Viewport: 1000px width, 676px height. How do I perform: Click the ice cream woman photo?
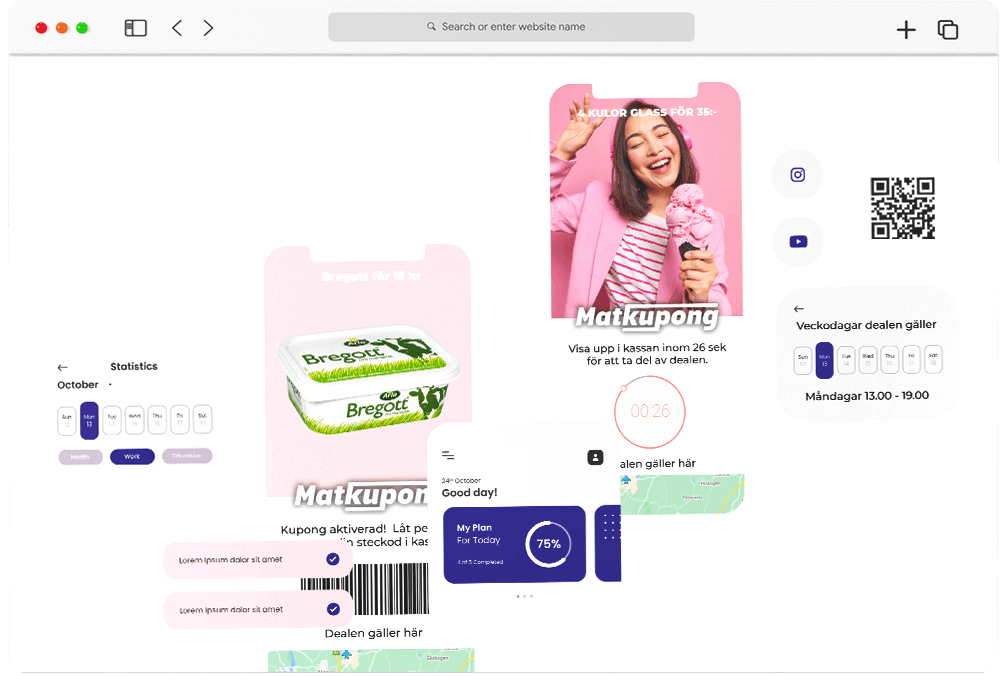pyautogui.click(x=646, y=200)
